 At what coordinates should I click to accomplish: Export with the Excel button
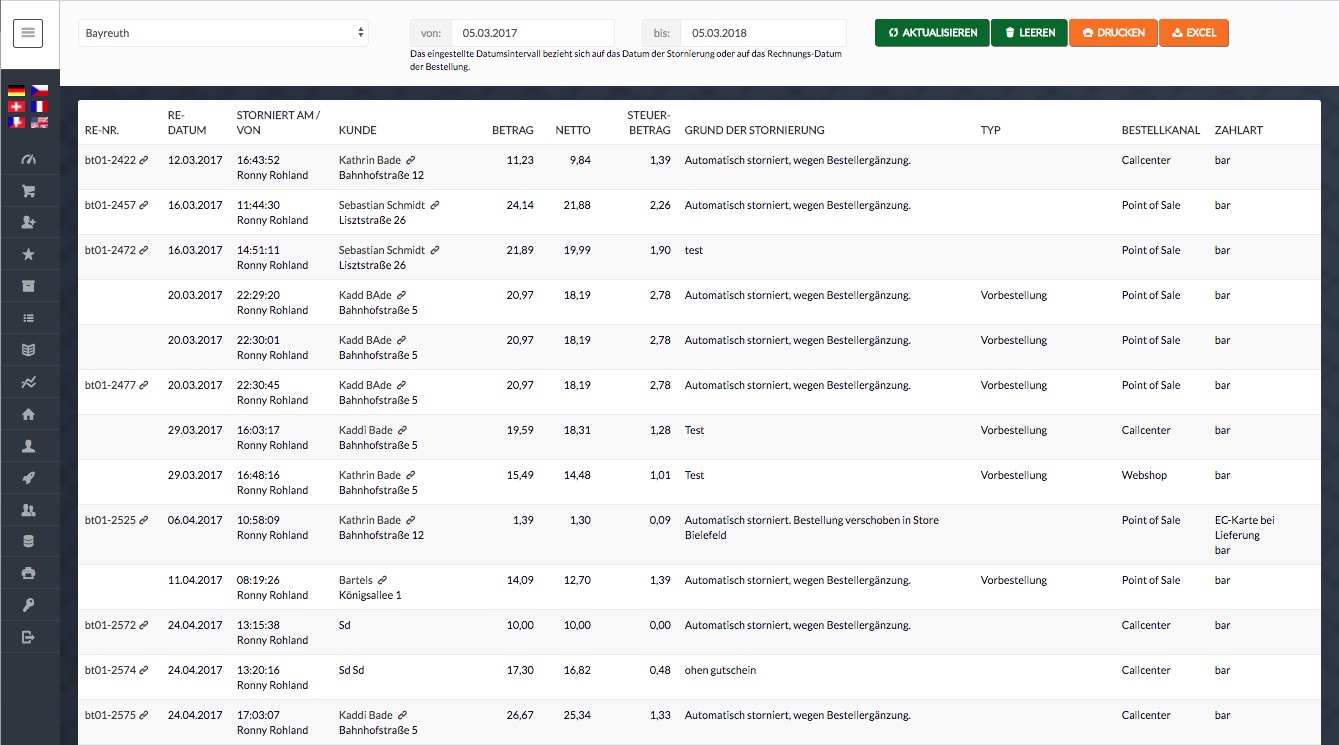click(x=1194, y=33)
